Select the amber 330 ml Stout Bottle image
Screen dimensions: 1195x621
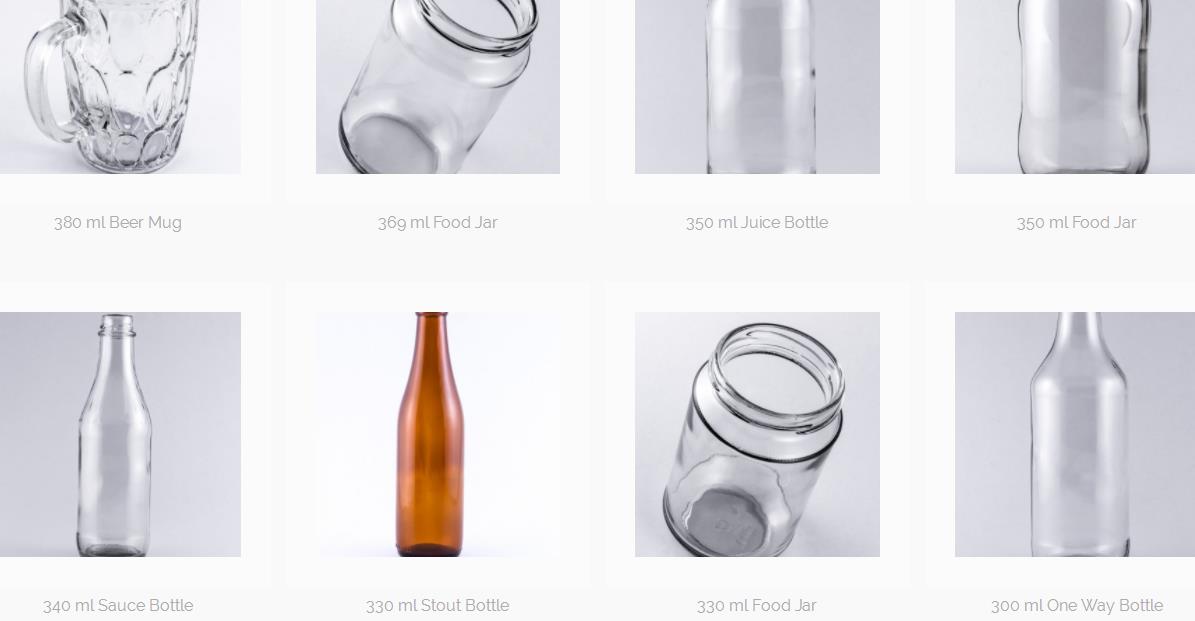437,434
